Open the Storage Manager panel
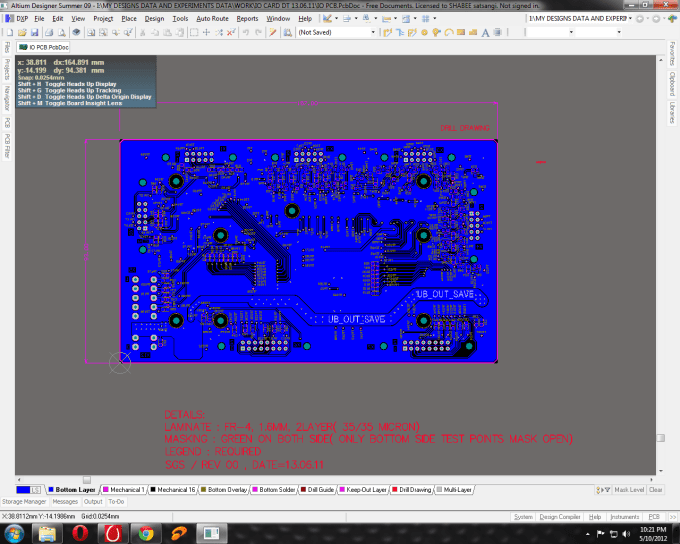This screenshot has width=680, height=544. pyautogui.click(x=24, y=501)
